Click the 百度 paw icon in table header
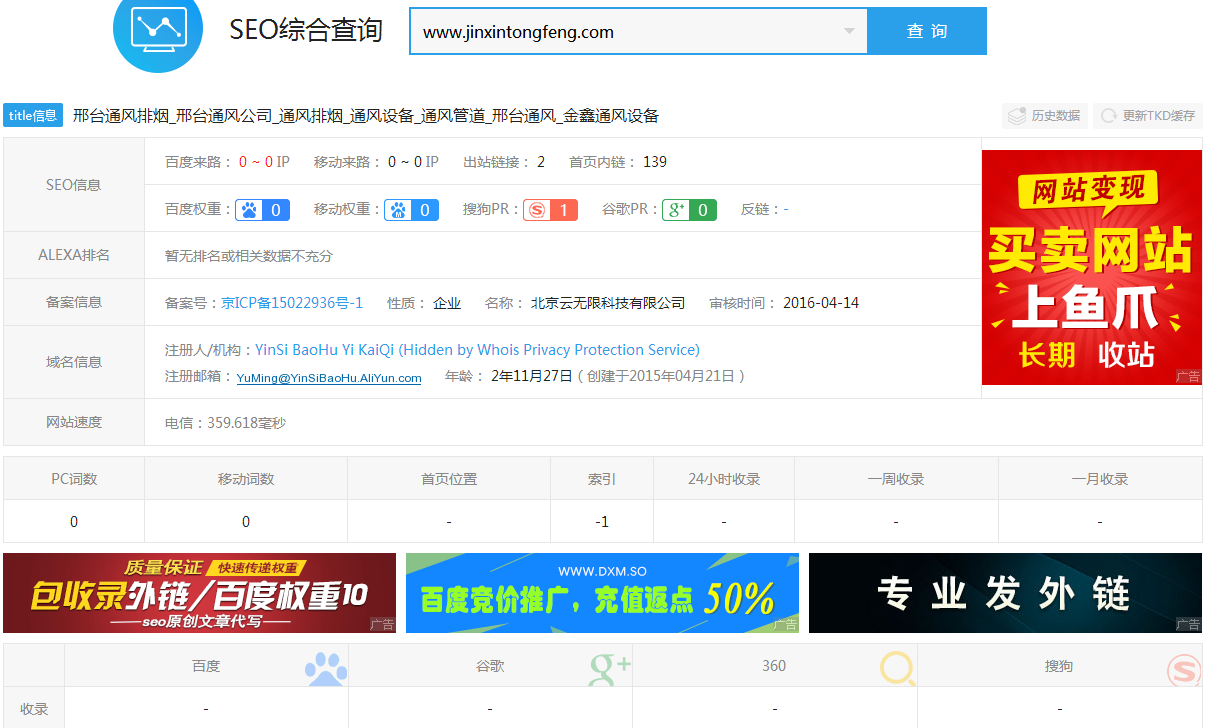The width and height of the screenshot is (1206, 728). click(326, 668)
